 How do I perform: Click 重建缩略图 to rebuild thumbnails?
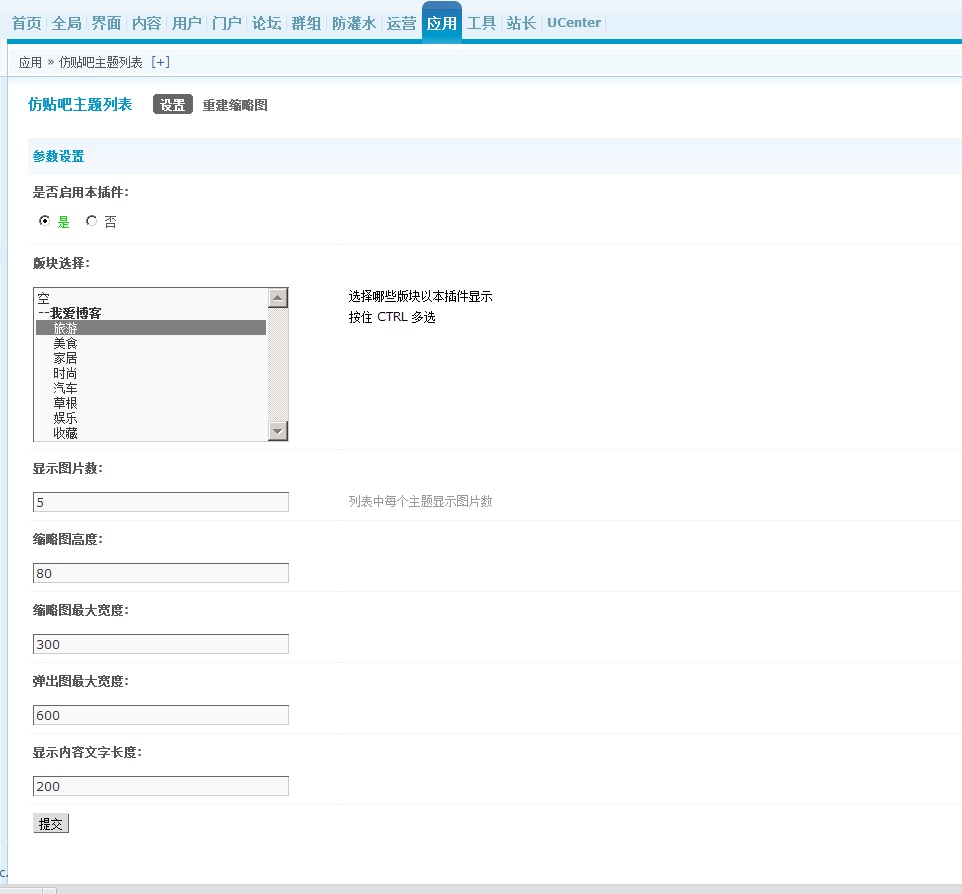235,104
